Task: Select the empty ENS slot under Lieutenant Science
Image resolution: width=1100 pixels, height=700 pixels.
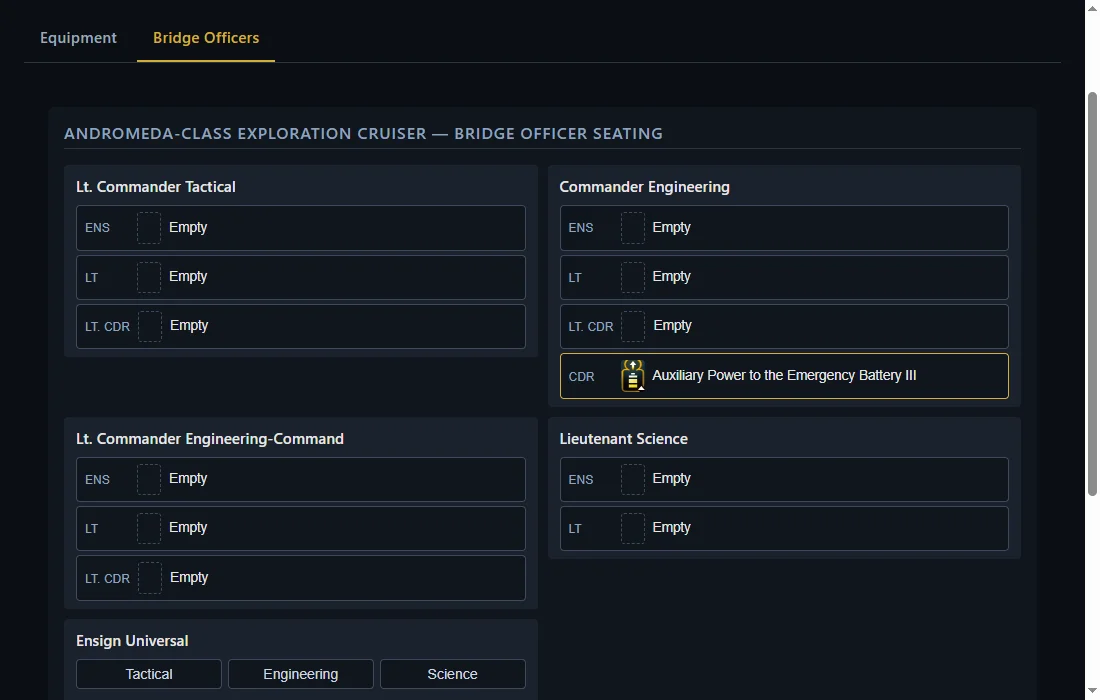Action: tap(784, 479)
